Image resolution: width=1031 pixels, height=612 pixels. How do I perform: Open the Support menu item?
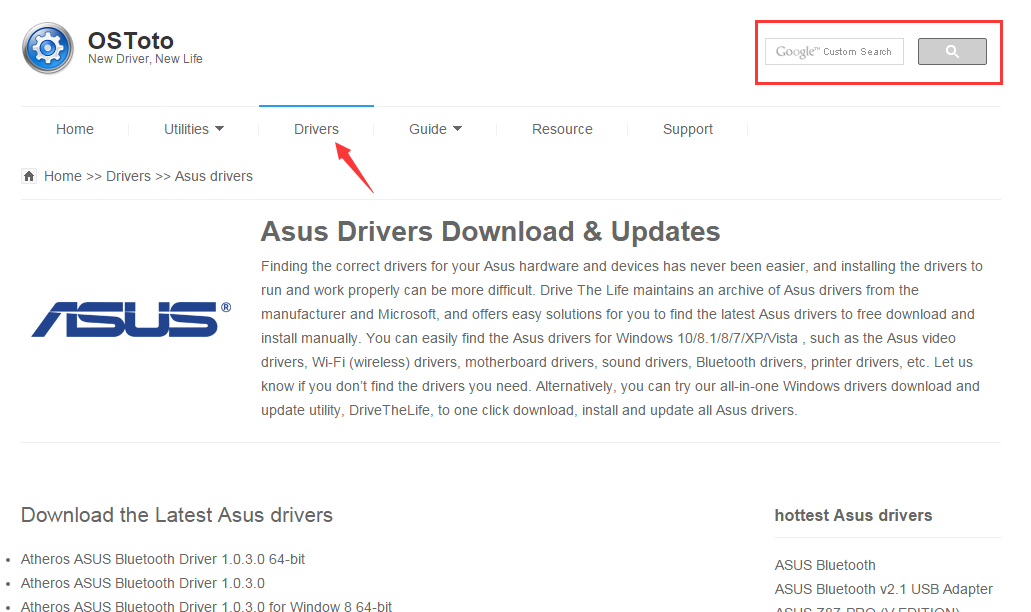(688, 129)
